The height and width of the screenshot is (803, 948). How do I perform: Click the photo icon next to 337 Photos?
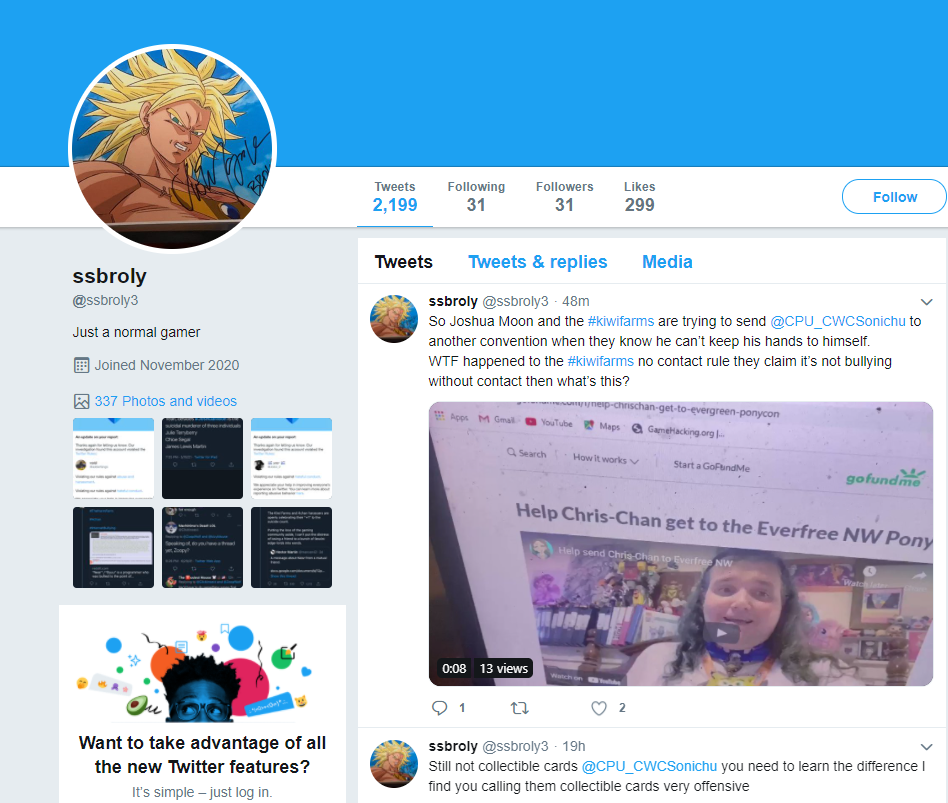81,401
